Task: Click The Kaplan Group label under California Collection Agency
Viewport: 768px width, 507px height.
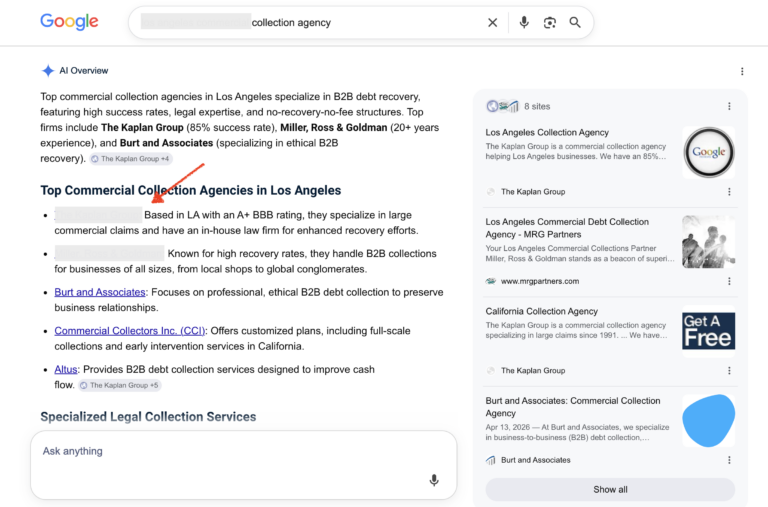Action: point(533,370)
